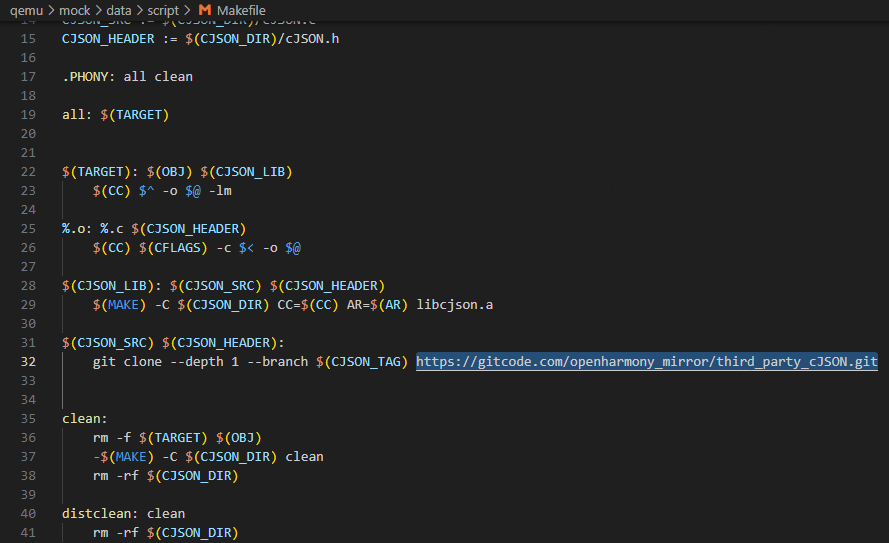Open the qemu breadcrumb folder
Viewport: 889px width, 543px height.
pos(28,10)
